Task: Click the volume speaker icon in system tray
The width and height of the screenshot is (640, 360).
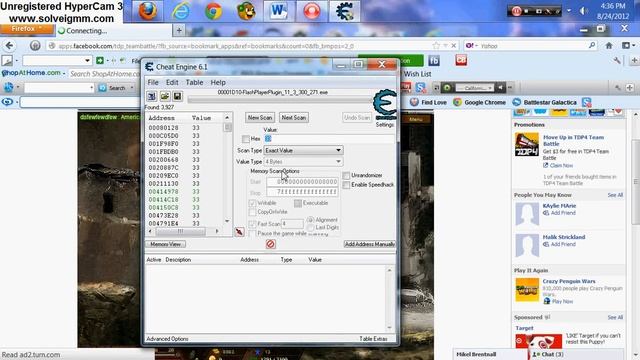Action: tap(583, 11)
